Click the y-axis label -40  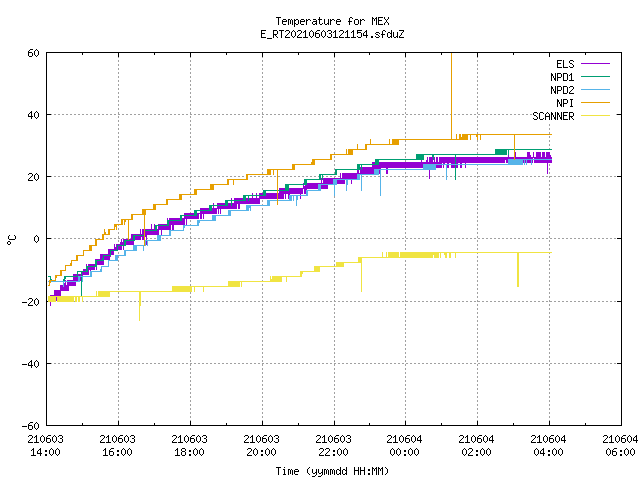pos(31,364)
